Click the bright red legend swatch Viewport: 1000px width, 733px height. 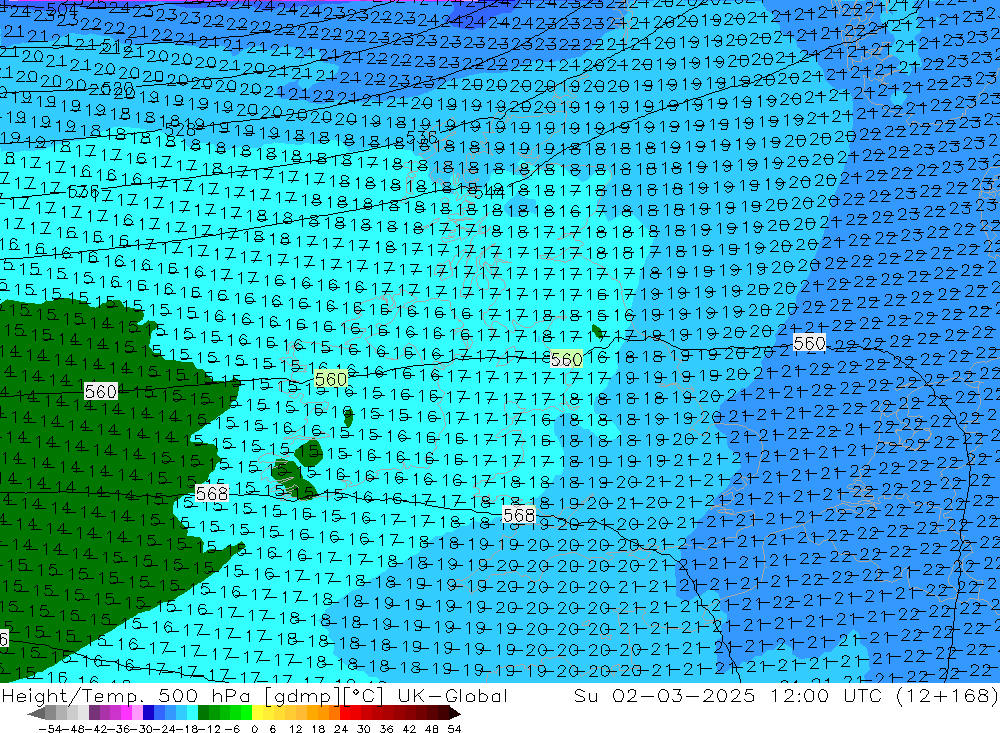tap(344, 713)
